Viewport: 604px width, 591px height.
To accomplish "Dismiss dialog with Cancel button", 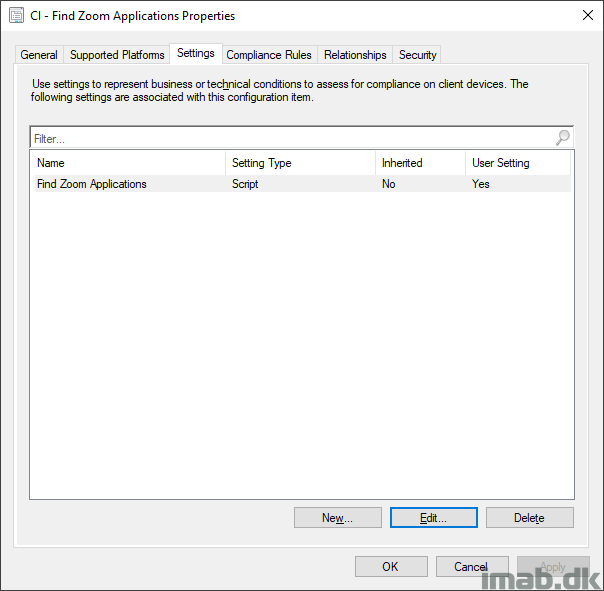I will (472, 566).
